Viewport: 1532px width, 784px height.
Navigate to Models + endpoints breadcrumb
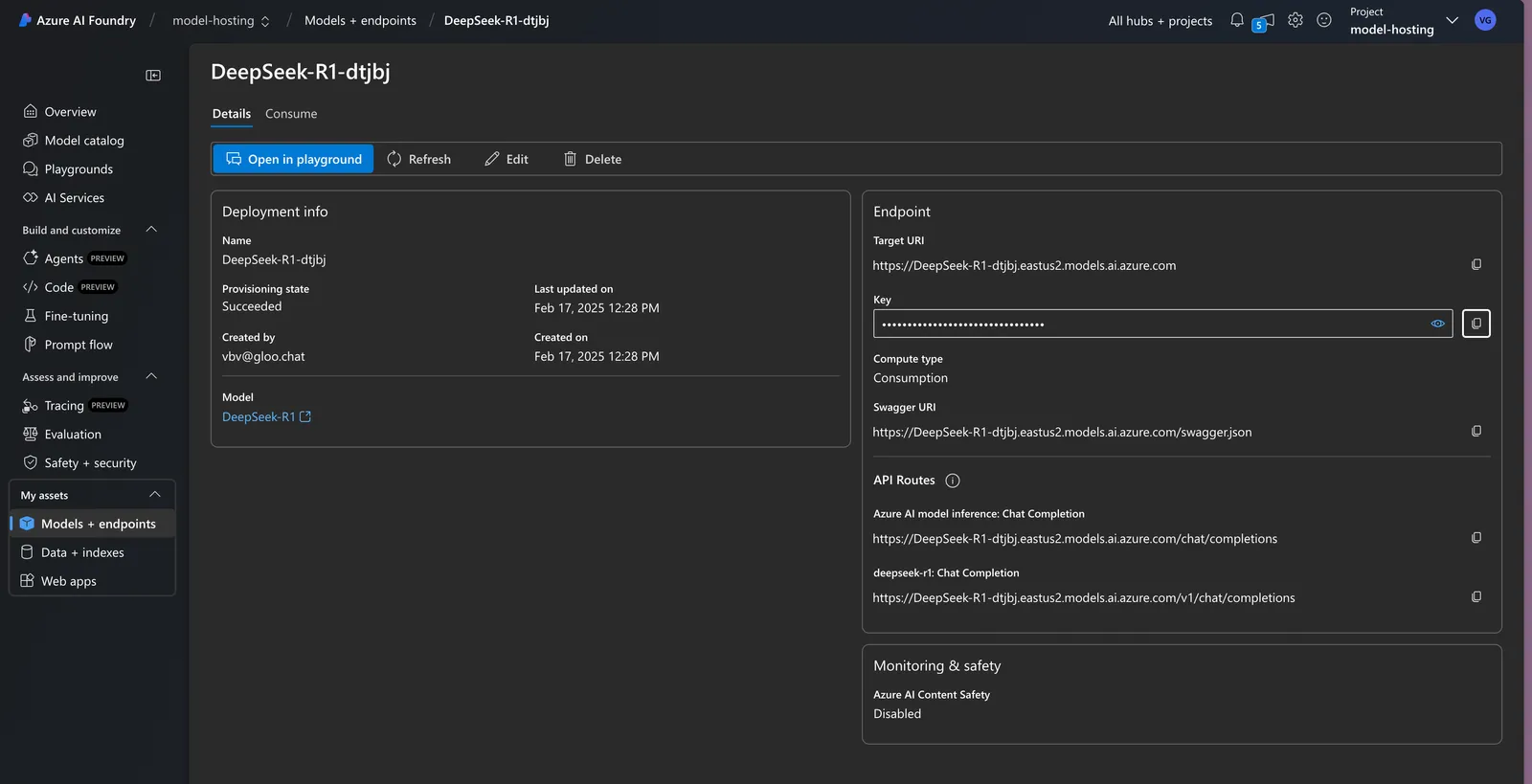coord(360,21)
